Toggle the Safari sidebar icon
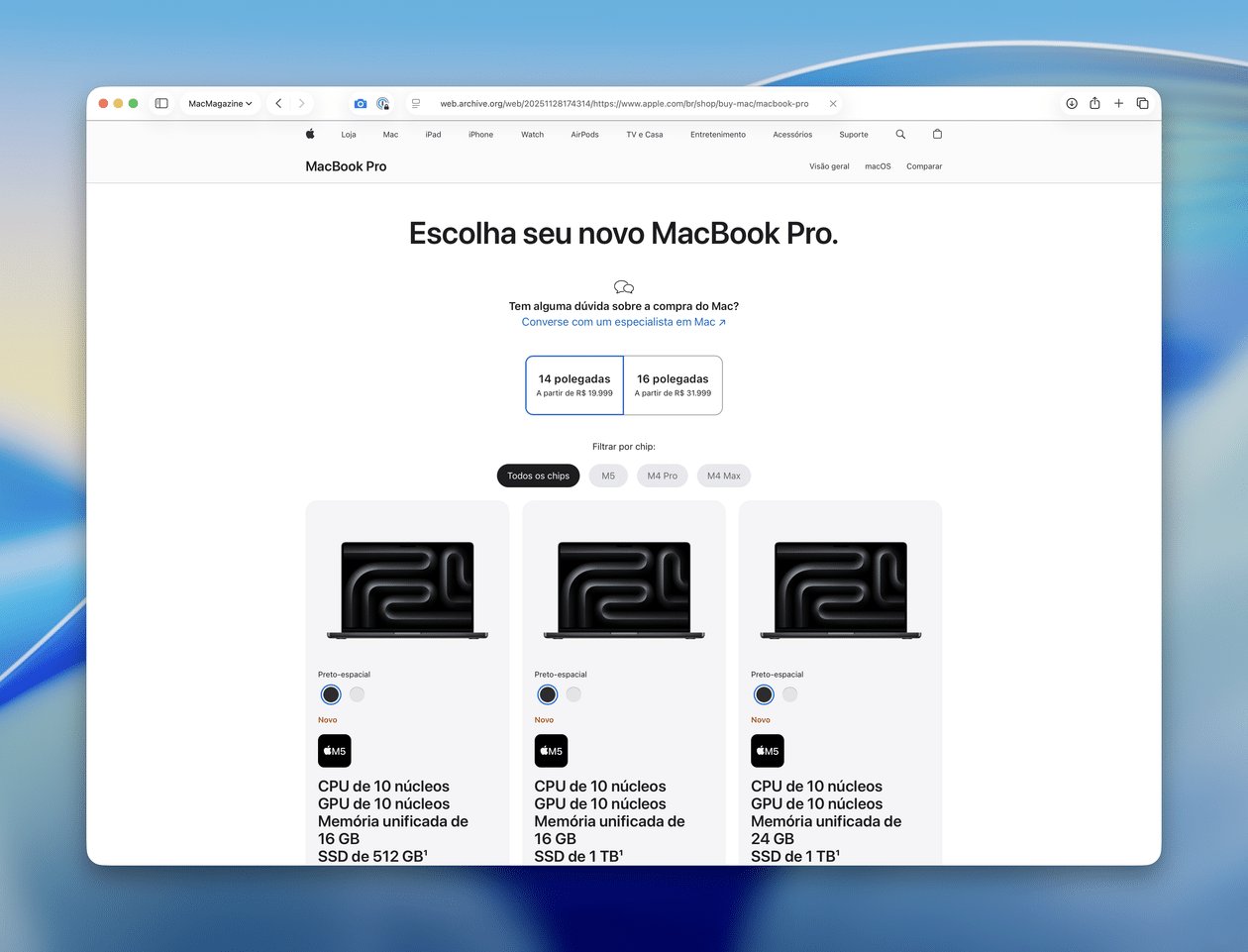Viewport: 1248px width, 952px height. click(x=161, y=102)
